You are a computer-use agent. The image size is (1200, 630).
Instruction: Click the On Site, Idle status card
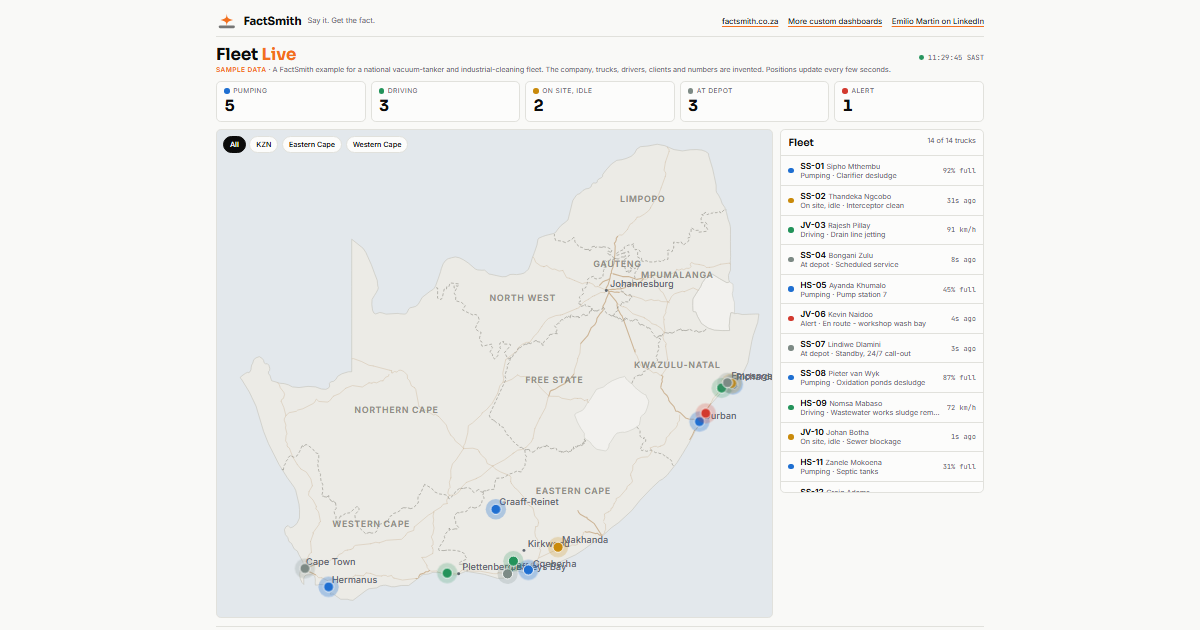pos(600,101)
